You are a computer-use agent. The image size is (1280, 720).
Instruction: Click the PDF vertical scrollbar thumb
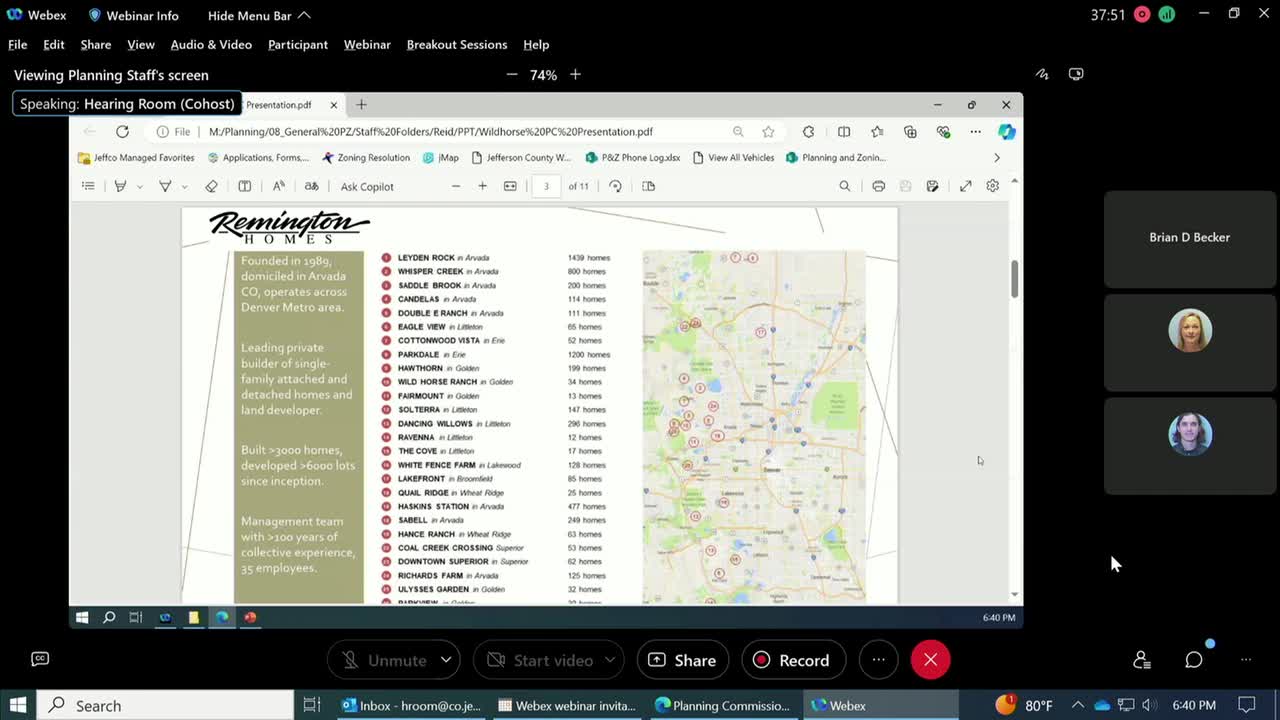pos(1014,278)
